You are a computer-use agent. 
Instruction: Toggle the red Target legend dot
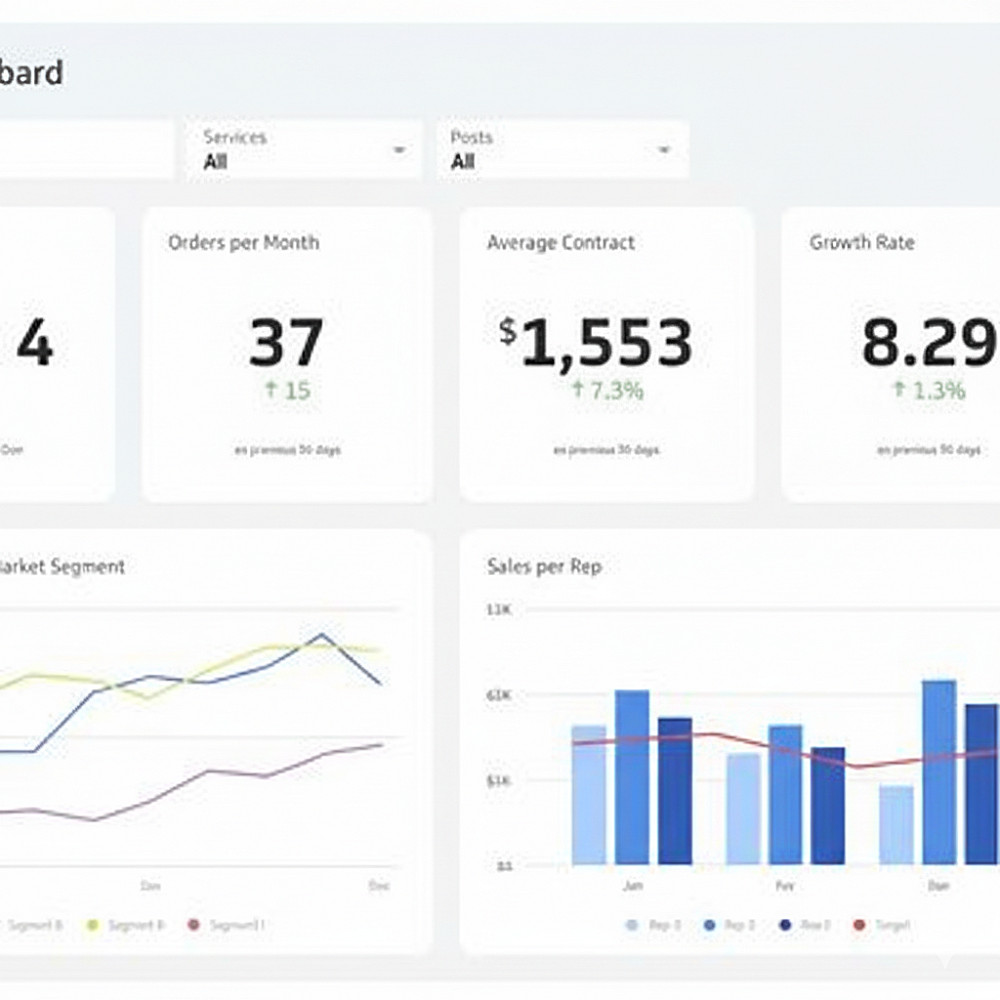859,925
